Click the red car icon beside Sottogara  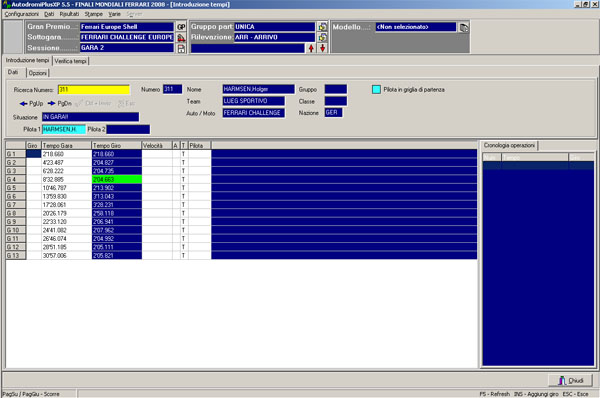pos(181,38)
